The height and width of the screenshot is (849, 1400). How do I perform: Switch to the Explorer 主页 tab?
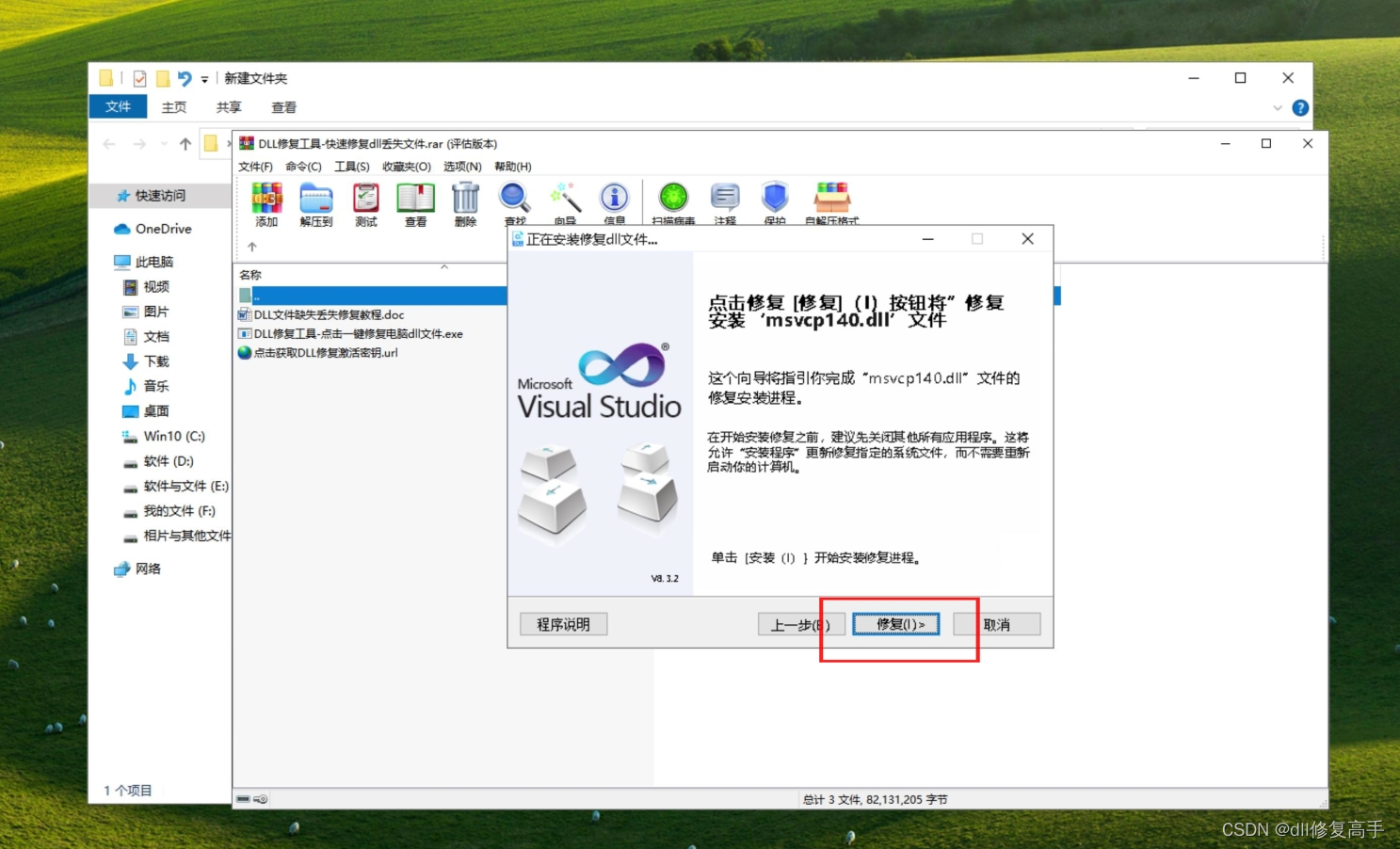[x=174, y=107]
